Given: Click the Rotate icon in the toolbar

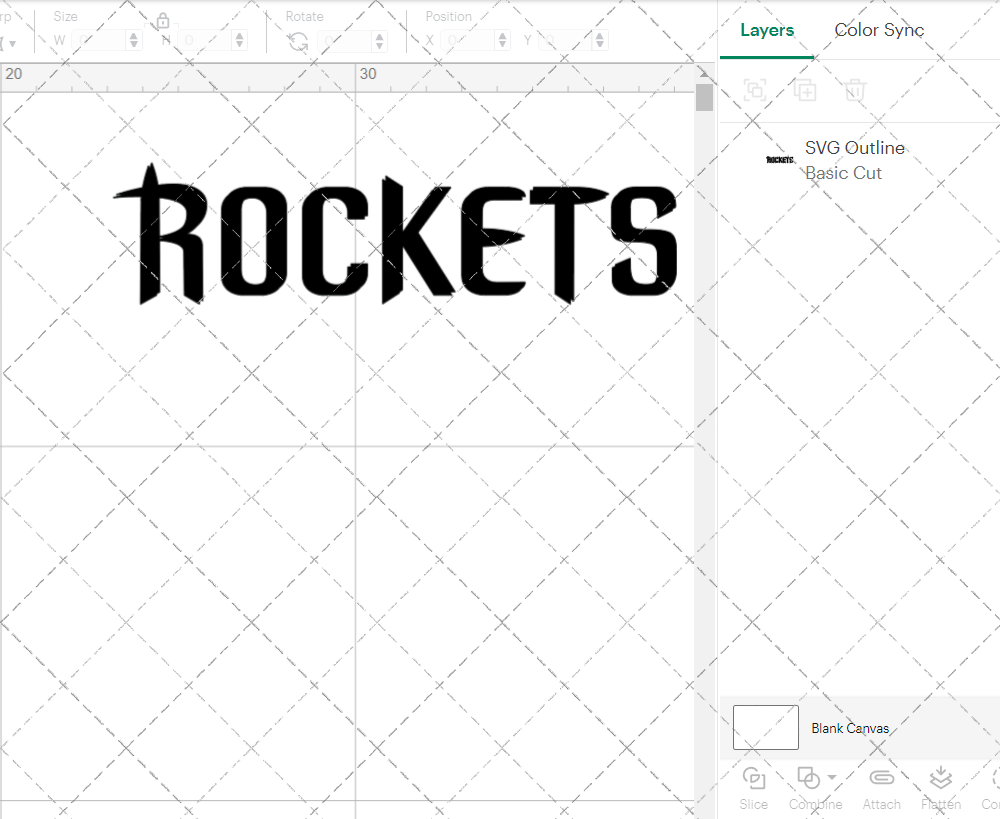Looking at the screenshot, I should pyautogui.click(x=297, y=40).
